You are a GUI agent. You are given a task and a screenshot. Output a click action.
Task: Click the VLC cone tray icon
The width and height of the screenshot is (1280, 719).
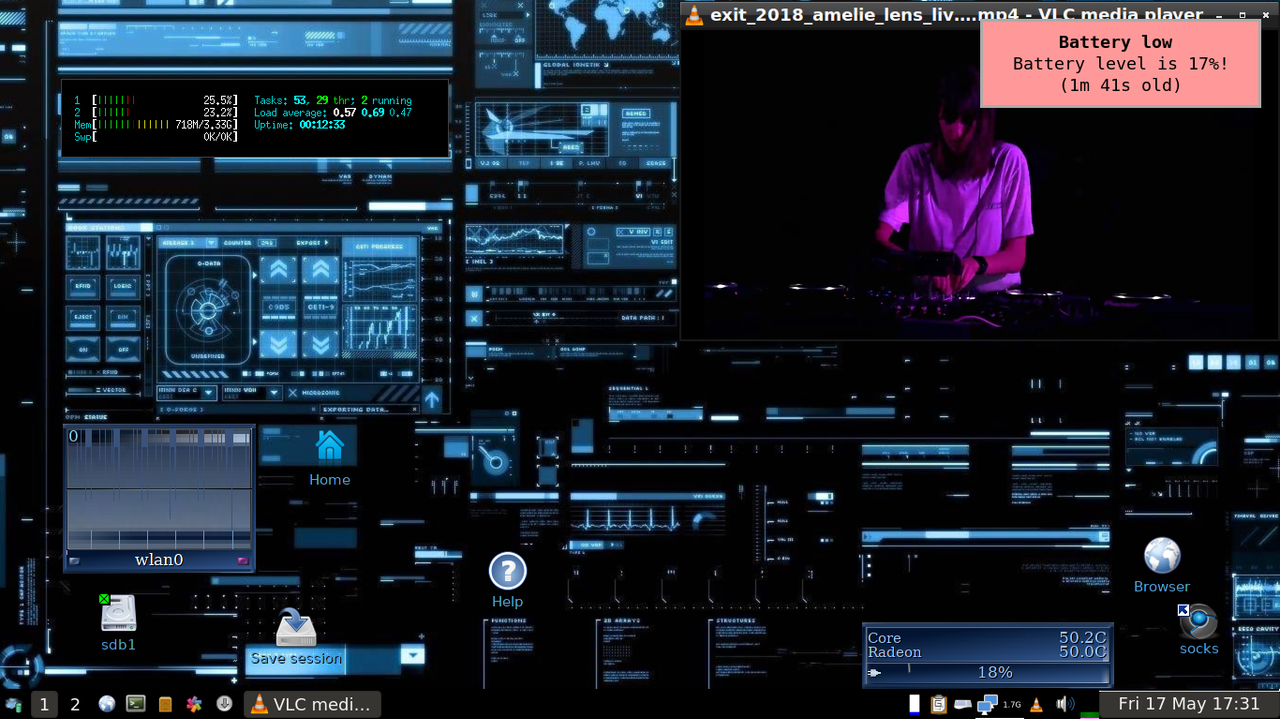pyautogui.click(x=1036, y=704)
